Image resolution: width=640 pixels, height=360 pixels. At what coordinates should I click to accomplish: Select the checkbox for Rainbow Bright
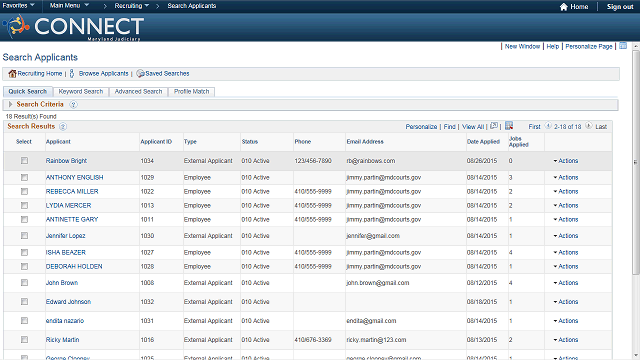pos(24,161)
